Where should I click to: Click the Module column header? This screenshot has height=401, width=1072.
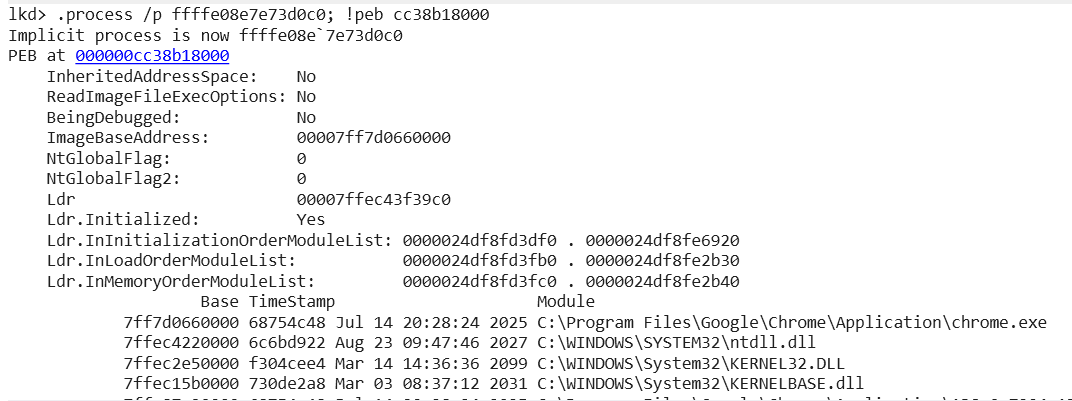tap(566, 302)
